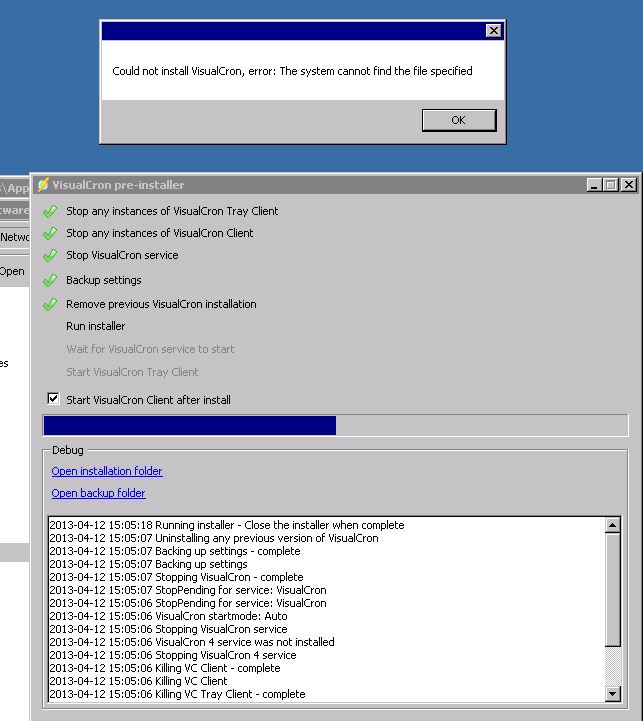This screenshot has width=643, height=721.
Task: Maximize the VisualCron pre-installer window
Action: (611, 185)
